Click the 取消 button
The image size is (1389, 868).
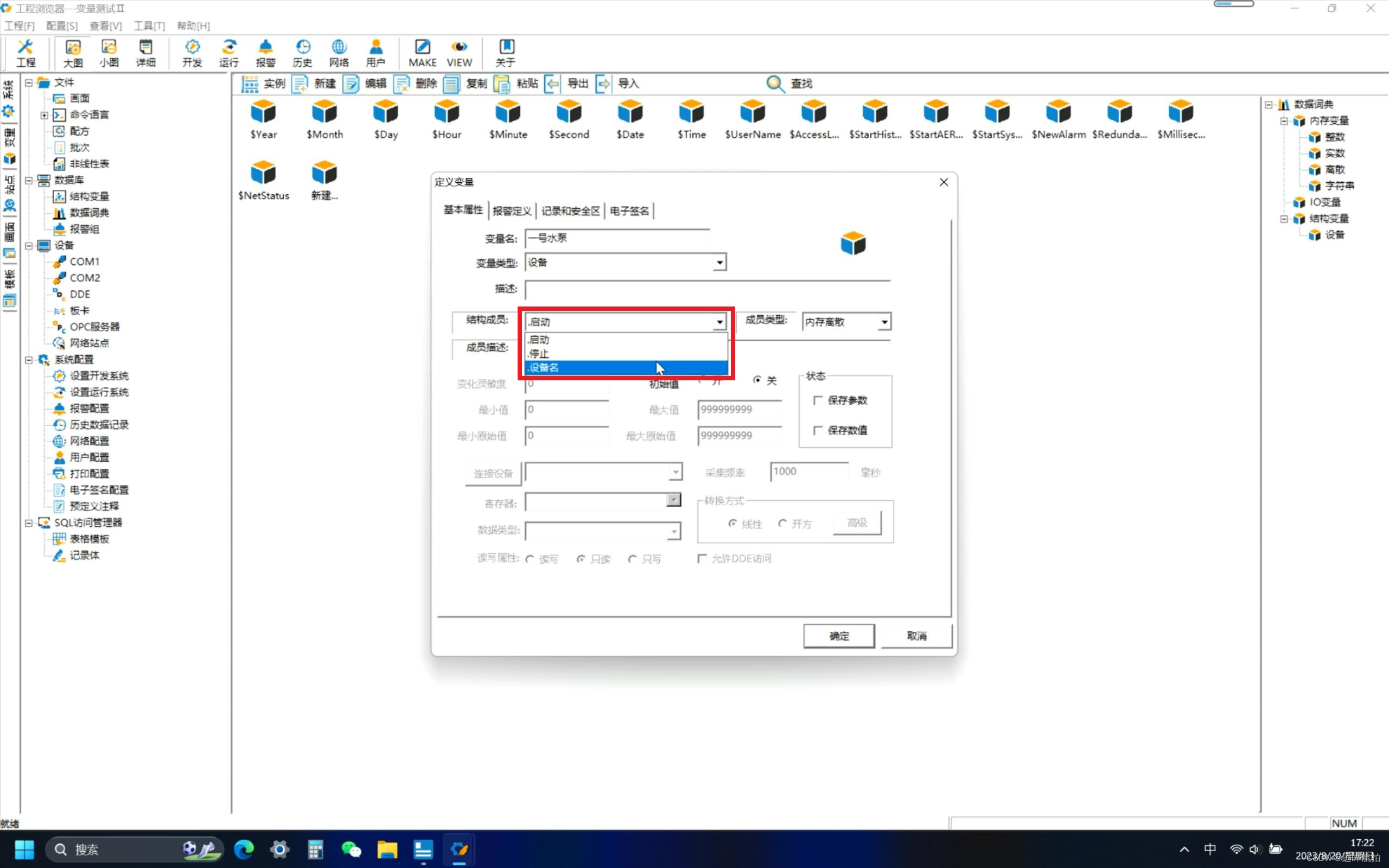pyautogui.click(x=916, y=635)
